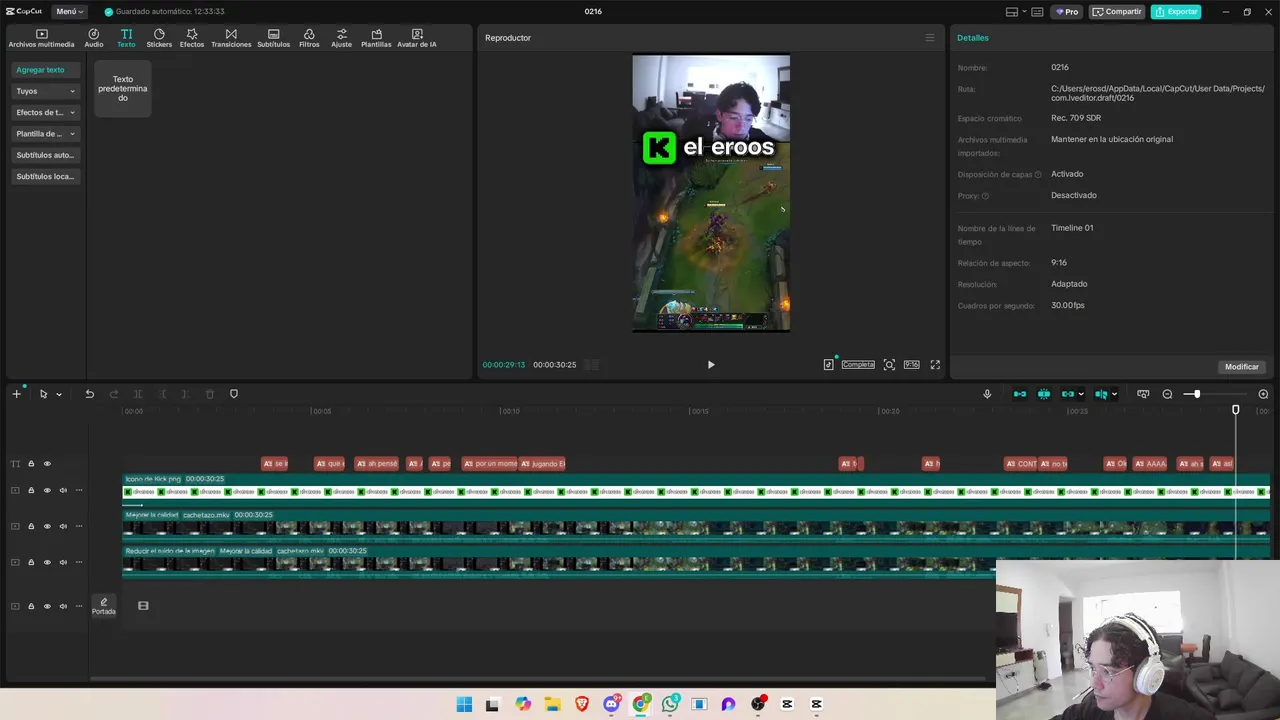Enter fullscreen preview mode
The image size is (1280, 720).
tap(935, 365)
